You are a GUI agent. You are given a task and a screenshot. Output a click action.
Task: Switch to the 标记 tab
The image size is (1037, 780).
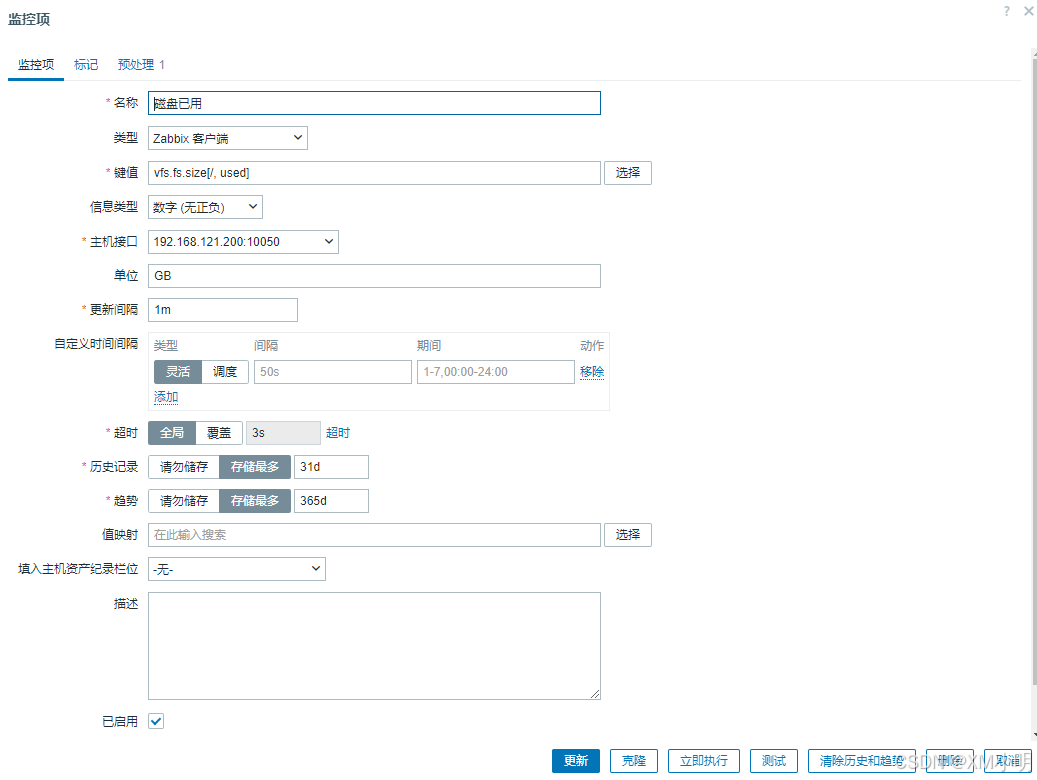(x=86, y=65)
